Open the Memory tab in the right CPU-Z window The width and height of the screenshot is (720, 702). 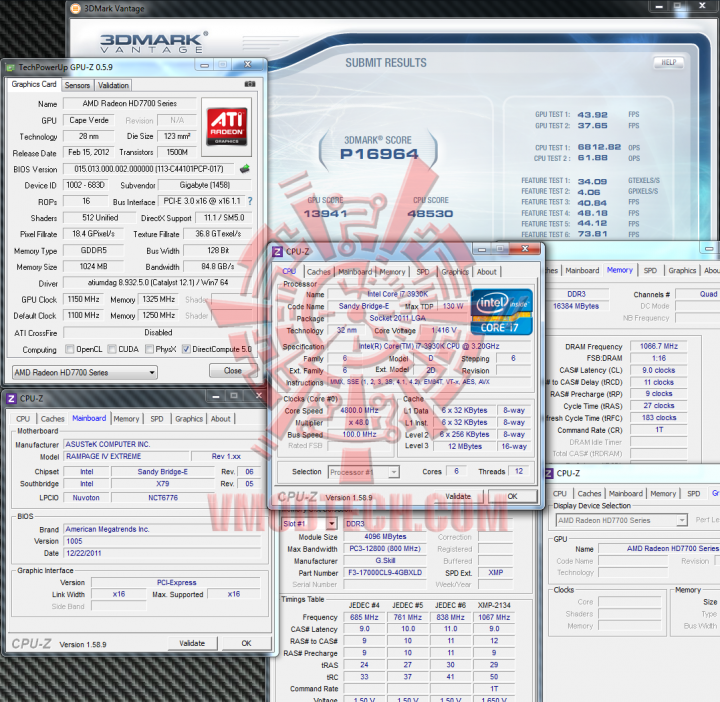click(x=619, y=270)
